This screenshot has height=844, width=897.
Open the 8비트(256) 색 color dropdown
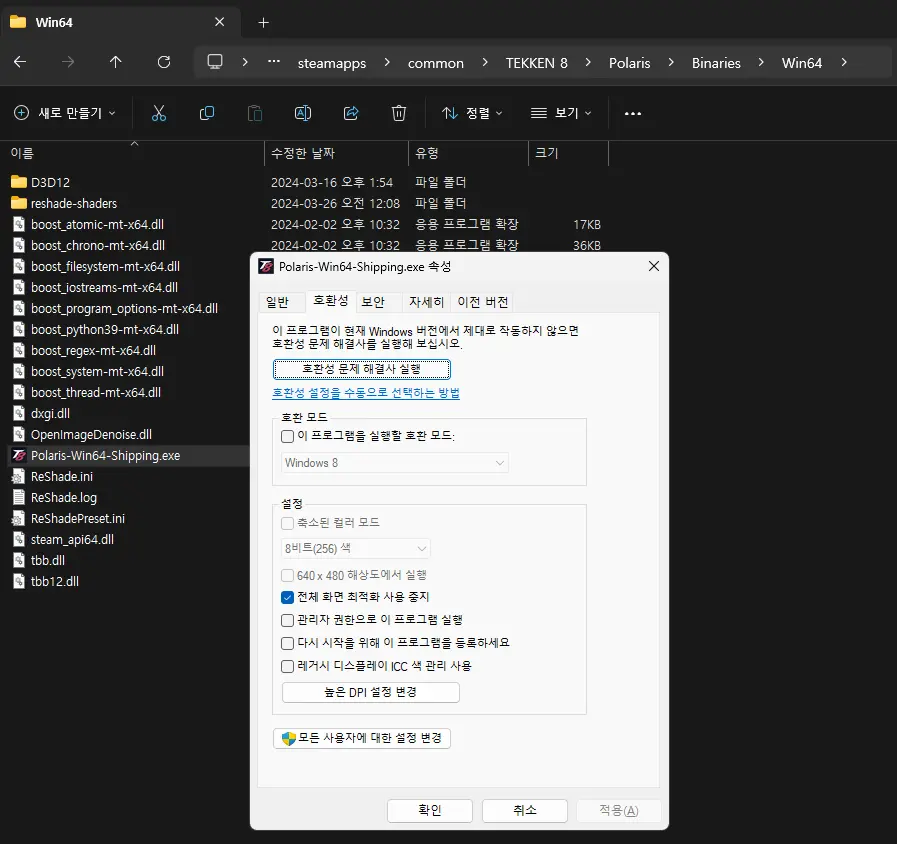(355, 548)
